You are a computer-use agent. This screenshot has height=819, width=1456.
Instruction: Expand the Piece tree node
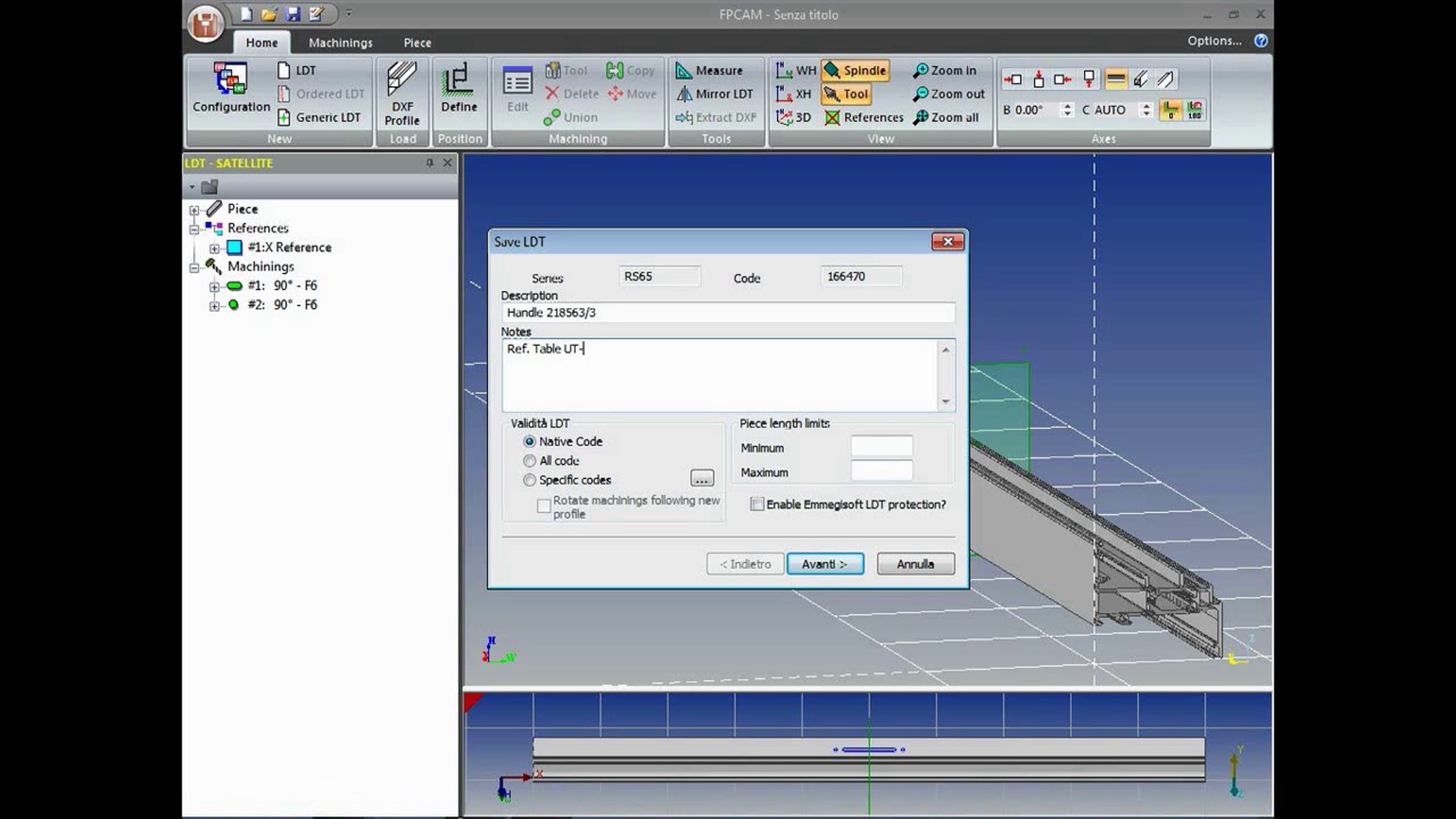point(194,210)
